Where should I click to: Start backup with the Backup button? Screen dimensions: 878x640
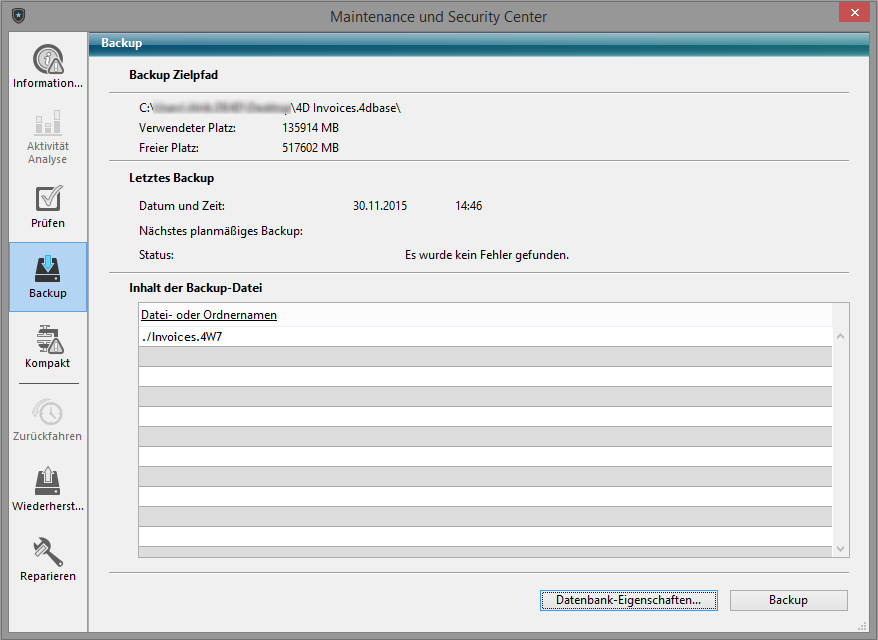click(788, 600)
